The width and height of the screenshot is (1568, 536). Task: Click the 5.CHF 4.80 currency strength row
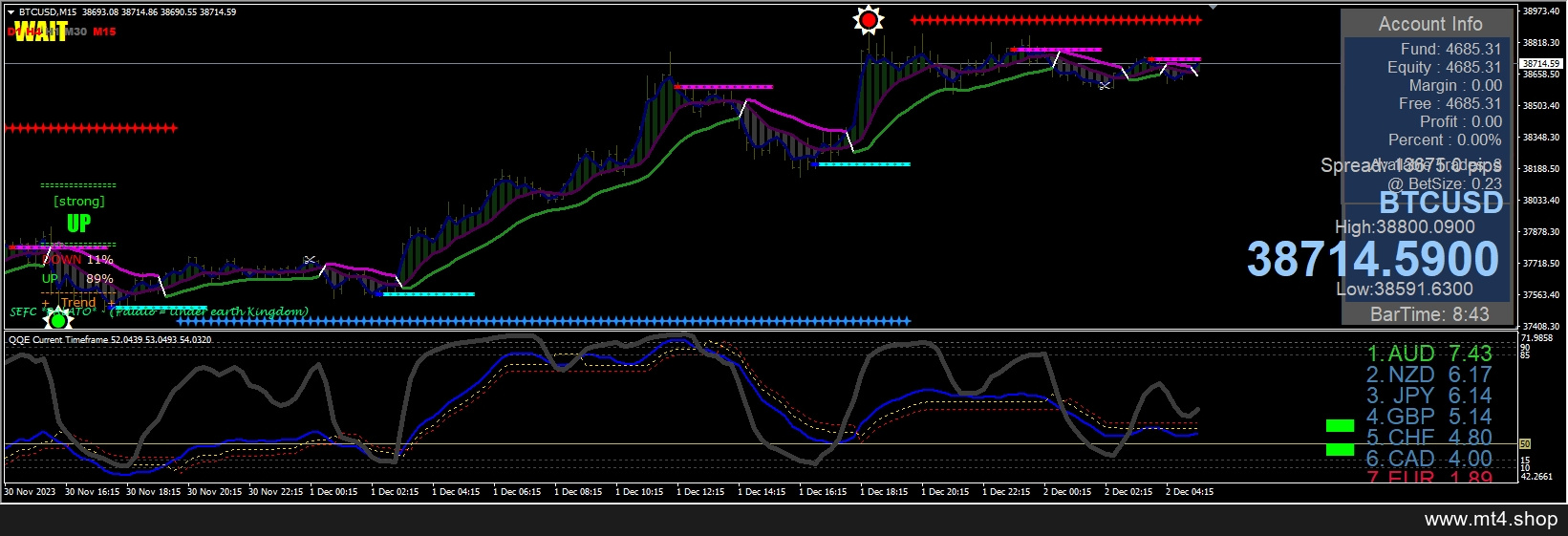[1428, 438]
